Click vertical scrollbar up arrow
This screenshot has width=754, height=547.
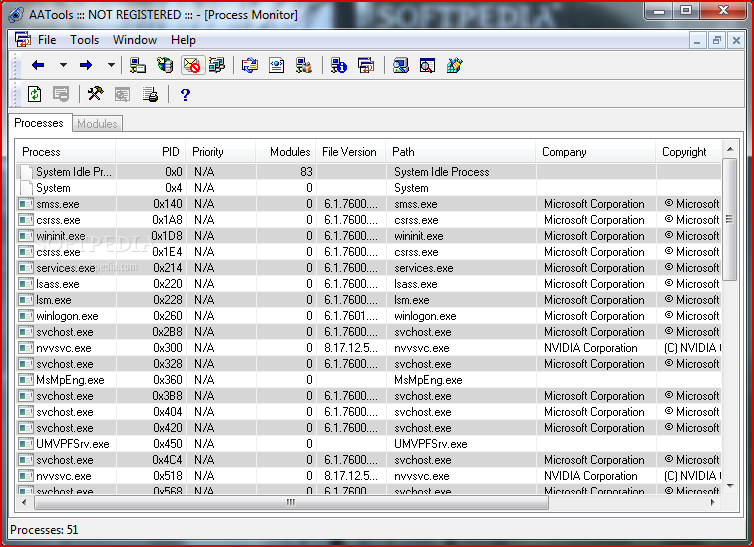730,149
